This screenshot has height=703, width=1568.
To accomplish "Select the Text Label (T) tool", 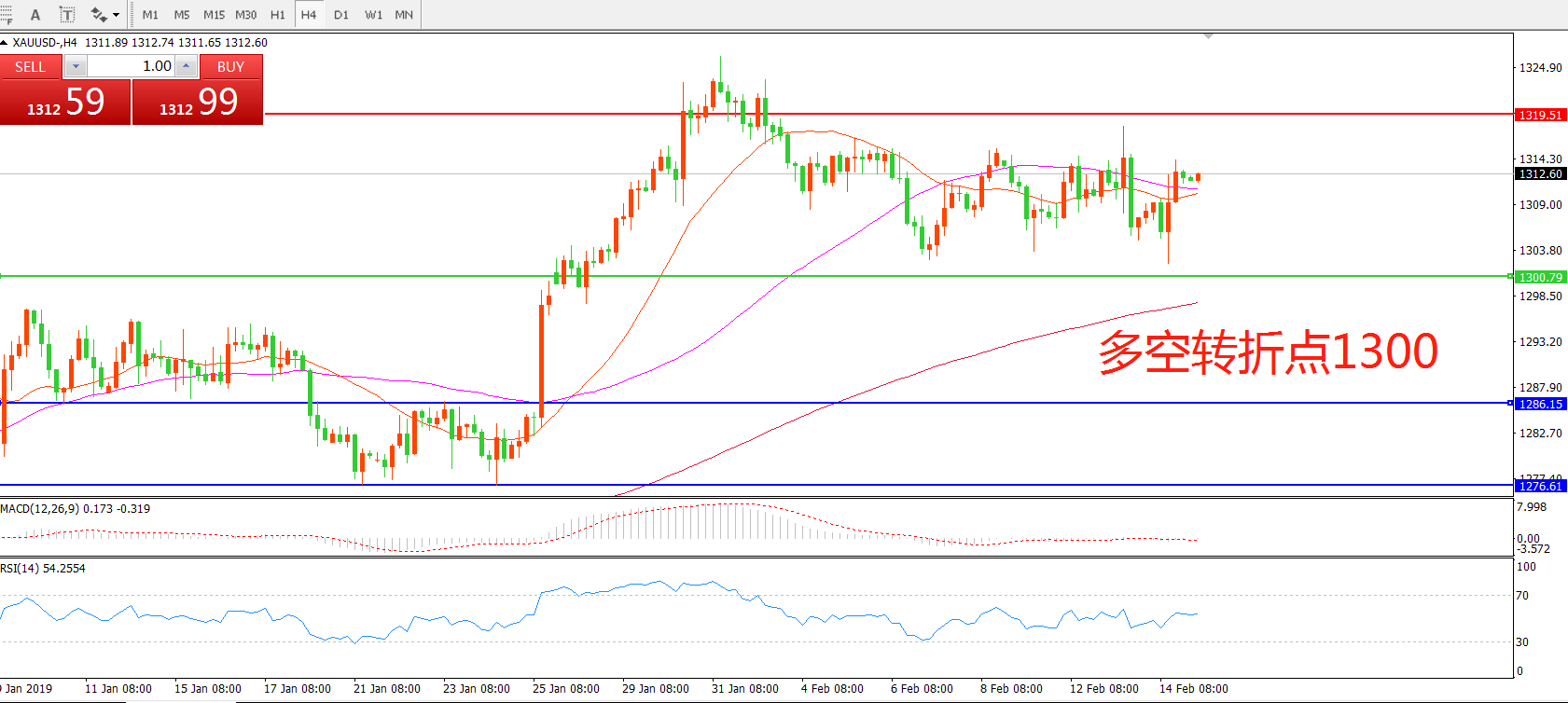I will (67, 15).
